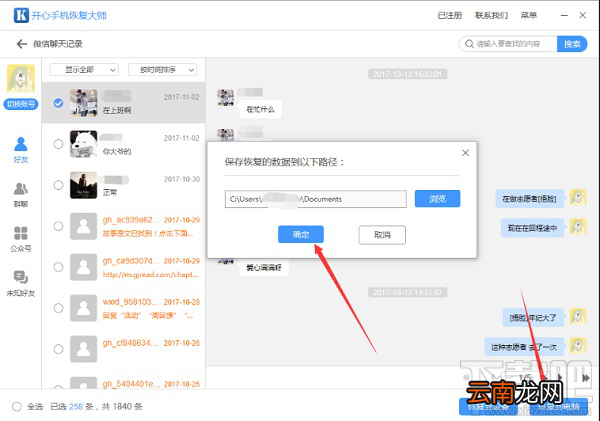Click the 切换账号 switch account button
The height and width of the screenshot is (421, 600).
coord(21,104)
